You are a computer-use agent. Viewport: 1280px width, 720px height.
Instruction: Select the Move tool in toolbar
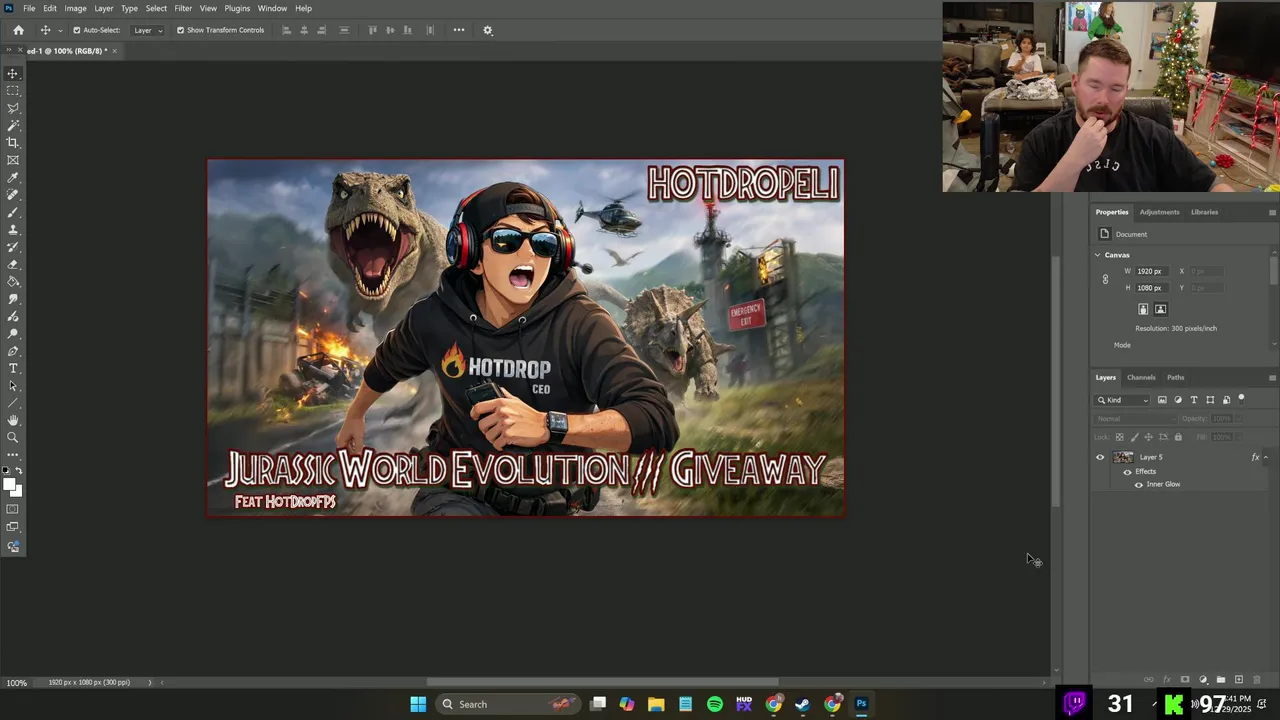(x=13, y=73)
